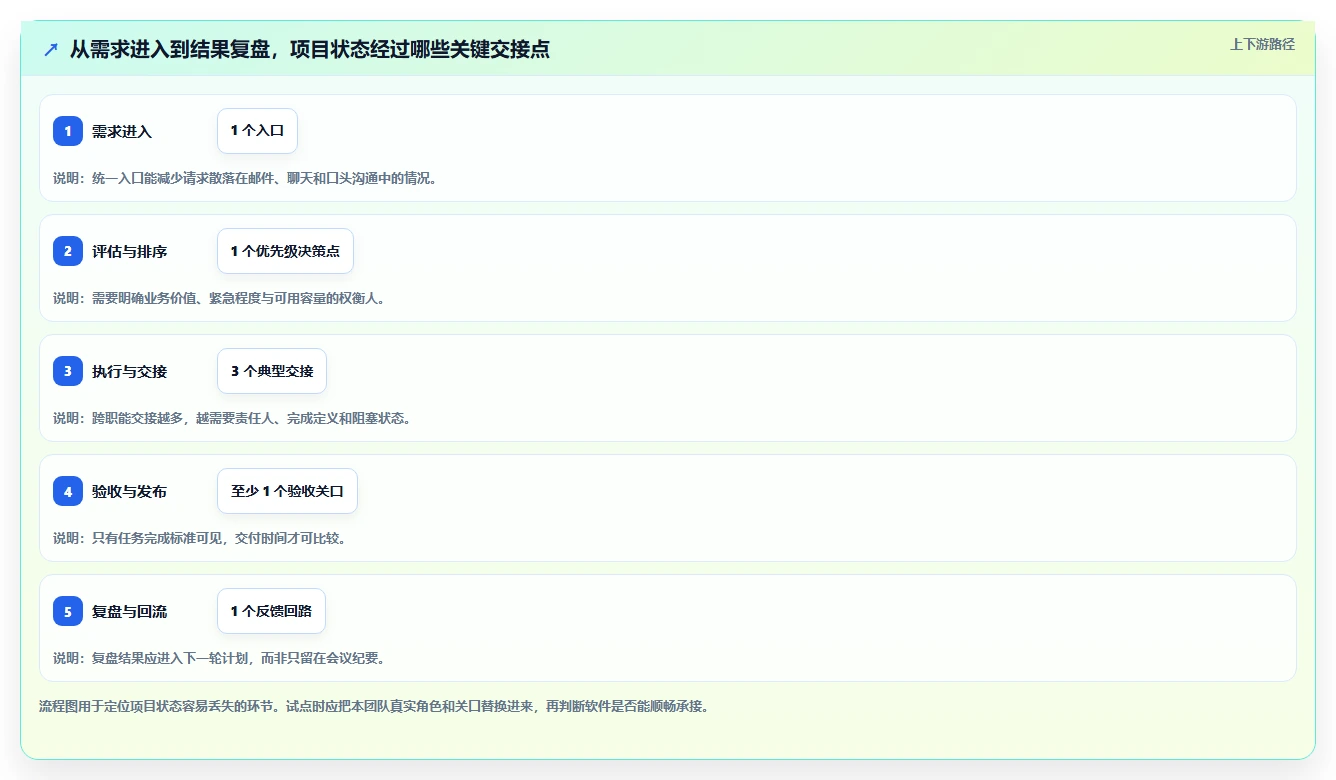Screen dimensions: 1336x780
Task: Click the footer note starting 流程图用于定位
Action: pyautogui.click(x=374, y=706)
